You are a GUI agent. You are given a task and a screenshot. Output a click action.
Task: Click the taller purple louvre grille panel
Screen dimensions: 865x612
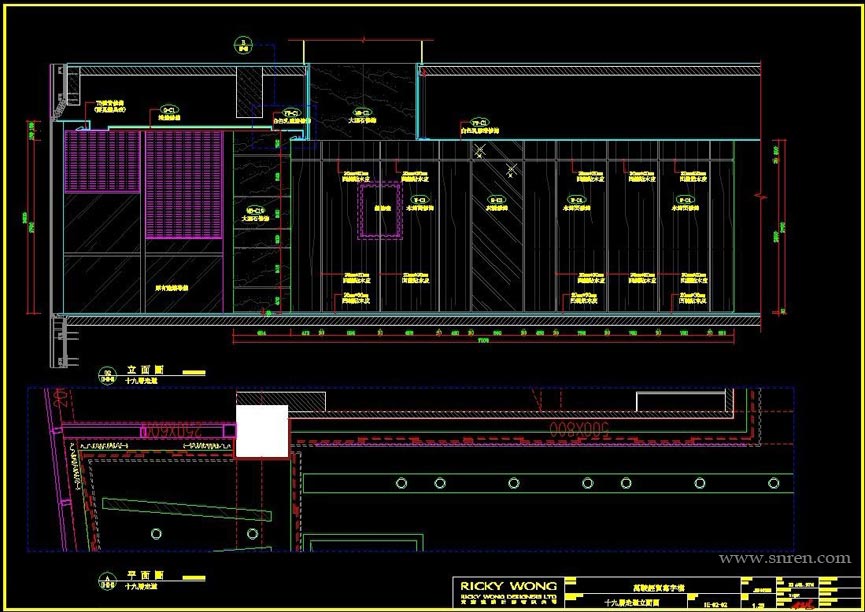point(184,185)
